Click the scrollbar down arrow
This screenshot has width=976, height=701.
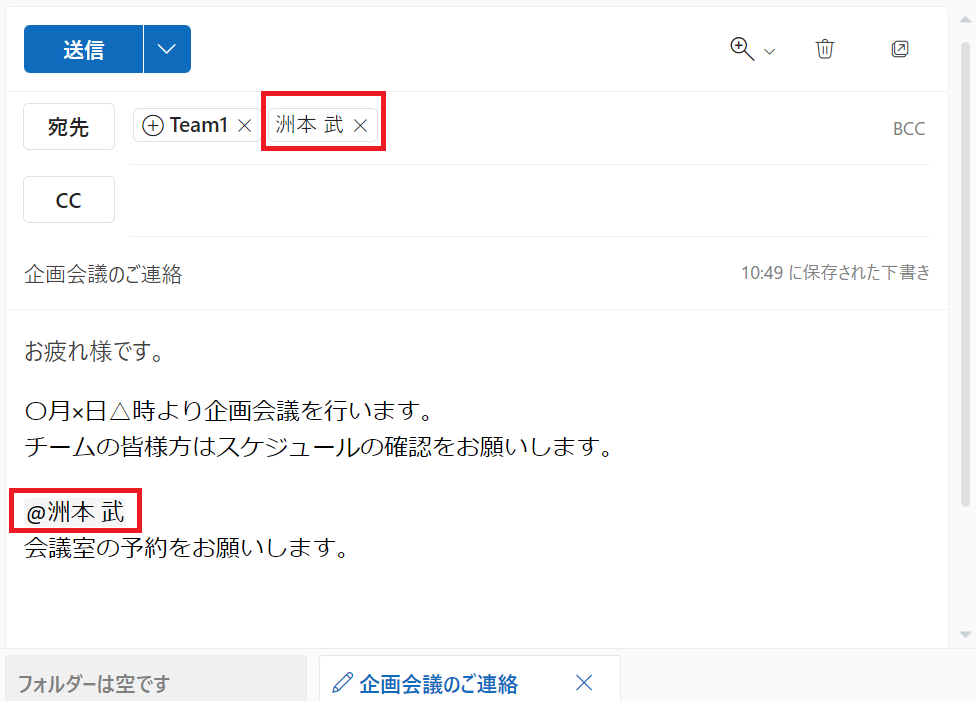pos(965,634)
